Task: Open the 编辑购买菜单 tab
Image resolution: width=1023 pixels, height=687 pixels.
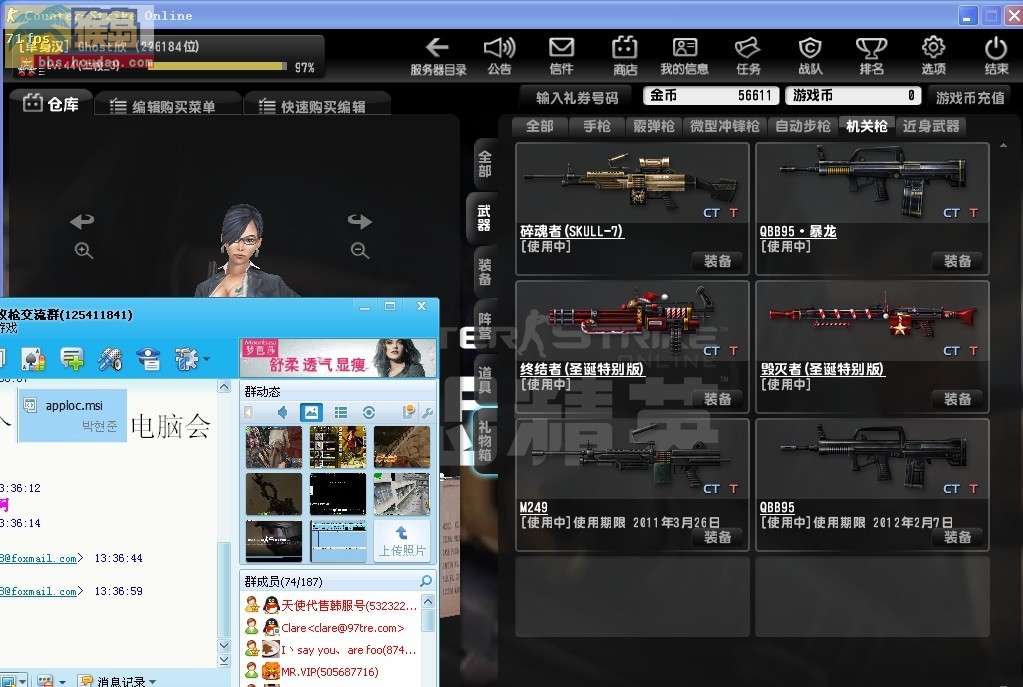Action: coord(166,106)
